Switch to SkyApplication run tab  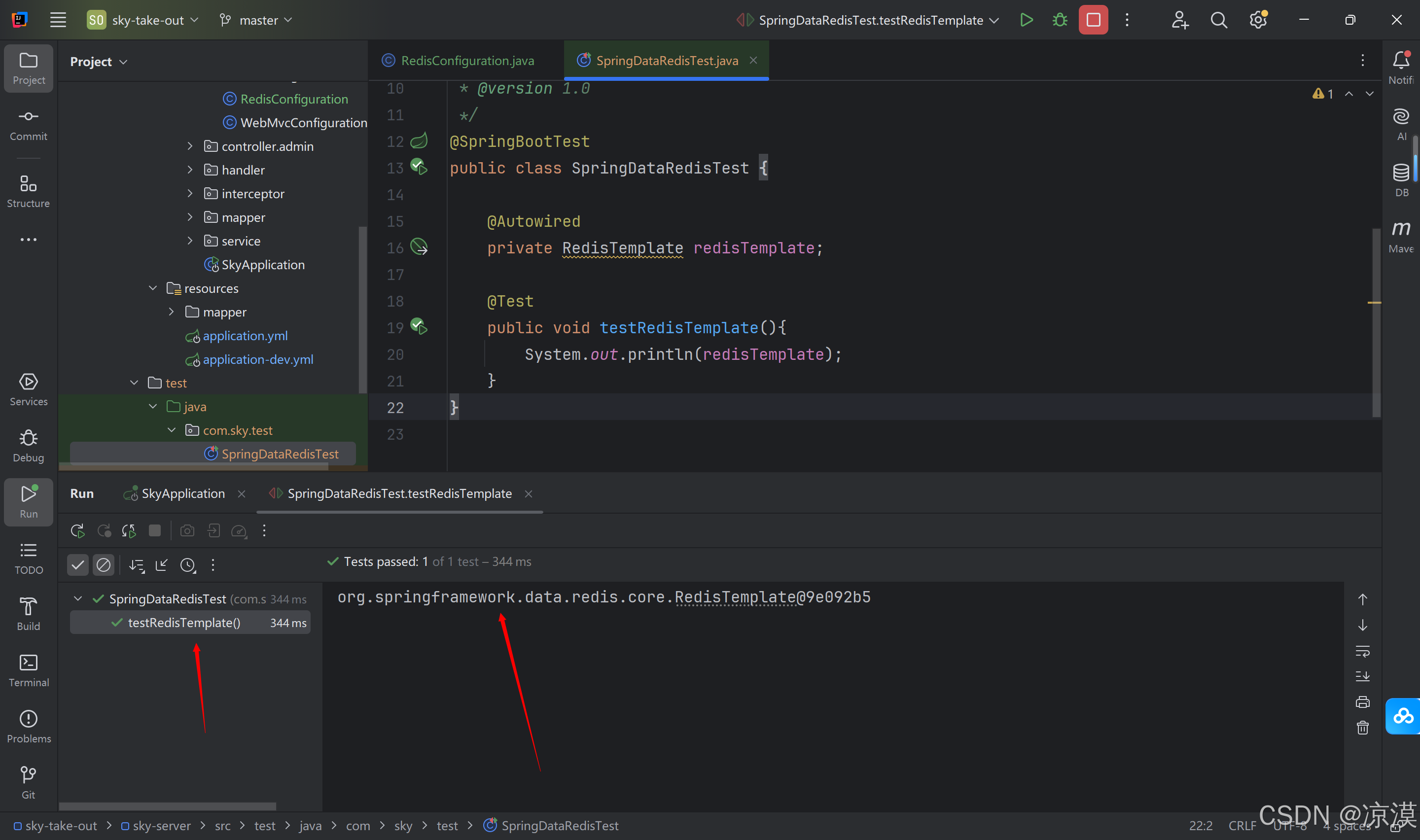tap(182, 493)
